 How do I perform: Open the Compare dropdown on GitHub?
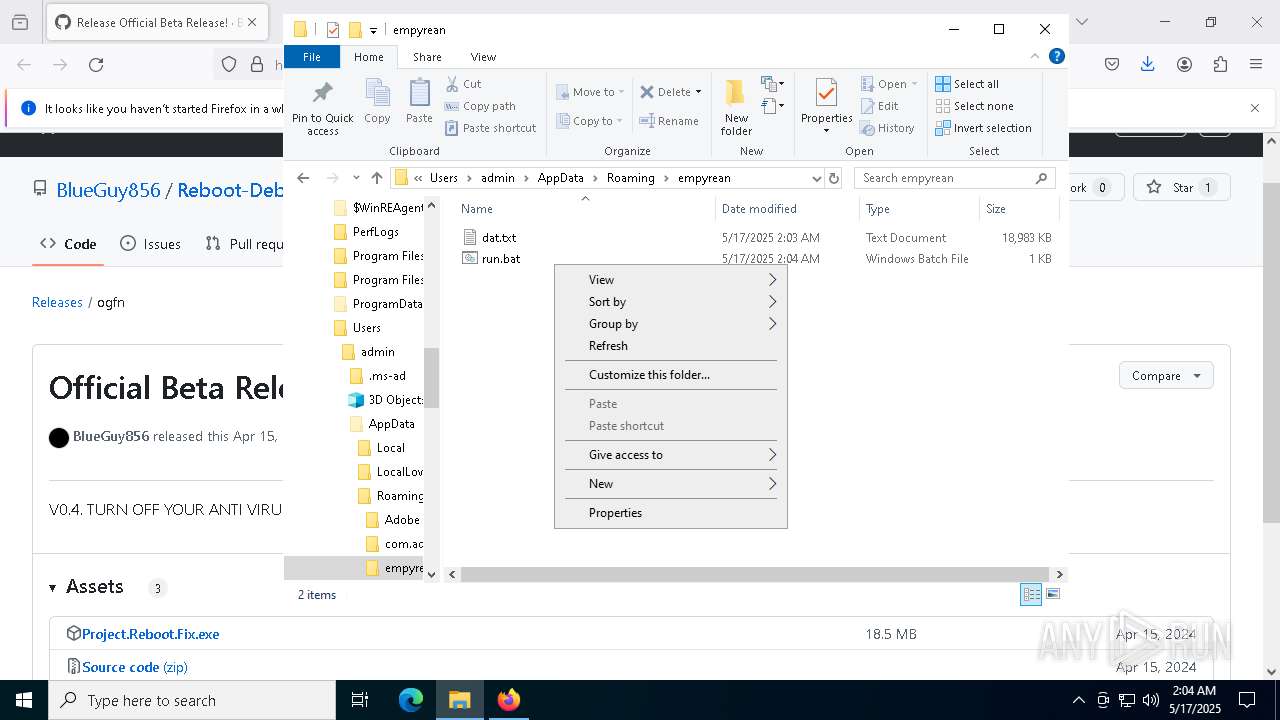pyautogui.click(x=1166, y=376)
